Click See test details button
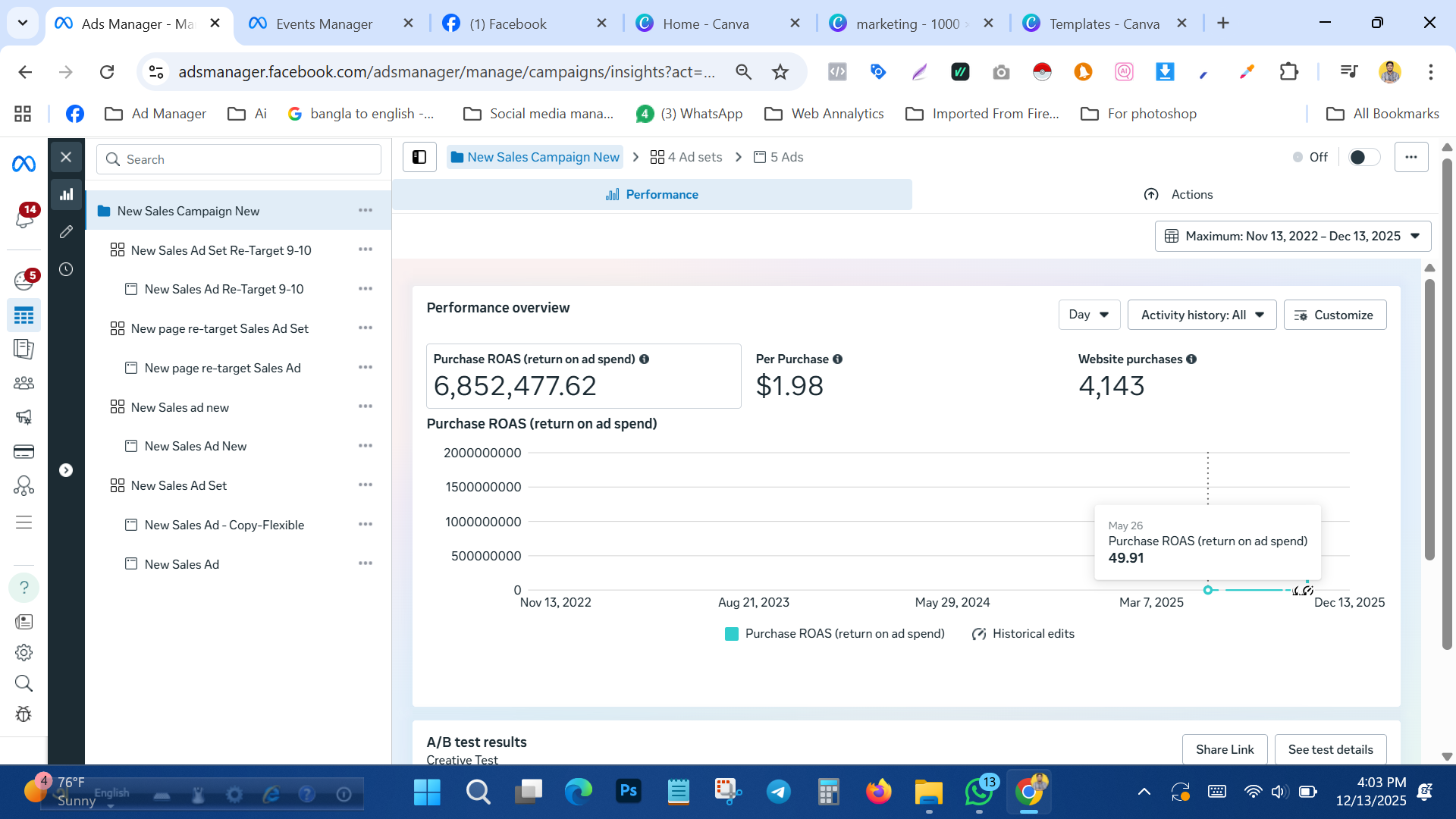The width and height of the screenshot is (1456, 819). [x=1330, y=749]
